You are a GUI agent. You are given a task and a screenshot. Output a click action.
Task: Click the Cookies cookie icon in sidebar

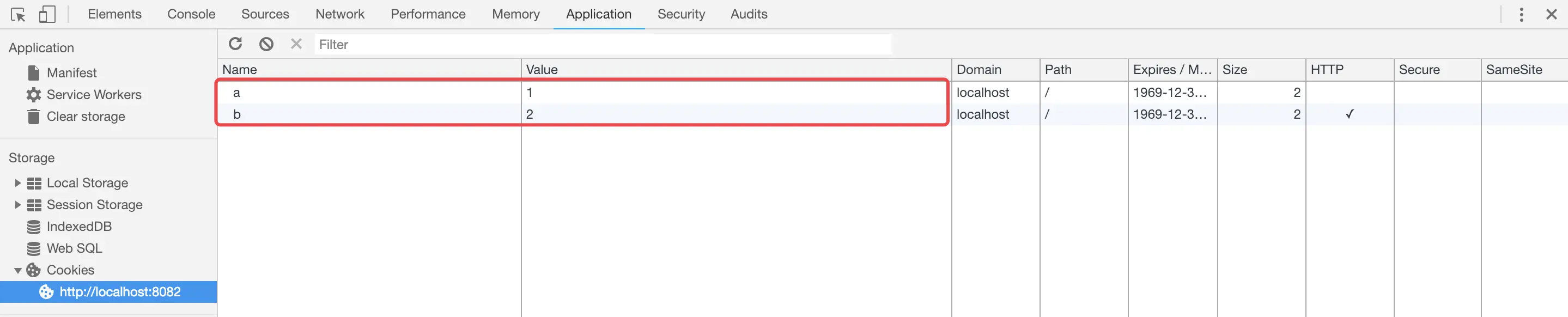point(33,270)
